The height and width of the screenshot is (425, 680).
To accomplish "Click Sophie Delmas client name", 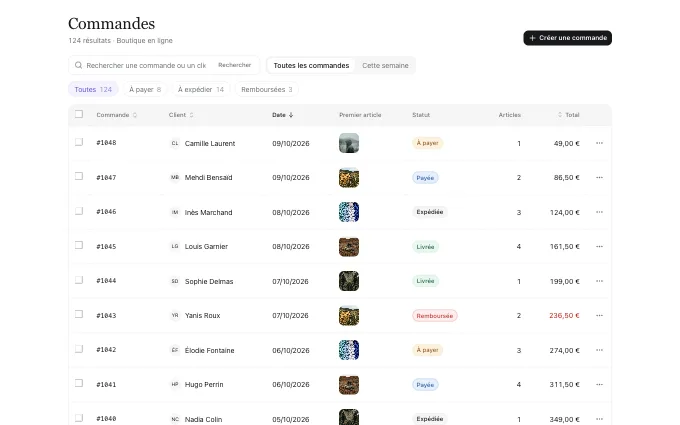I will click(x=209, y=281).
